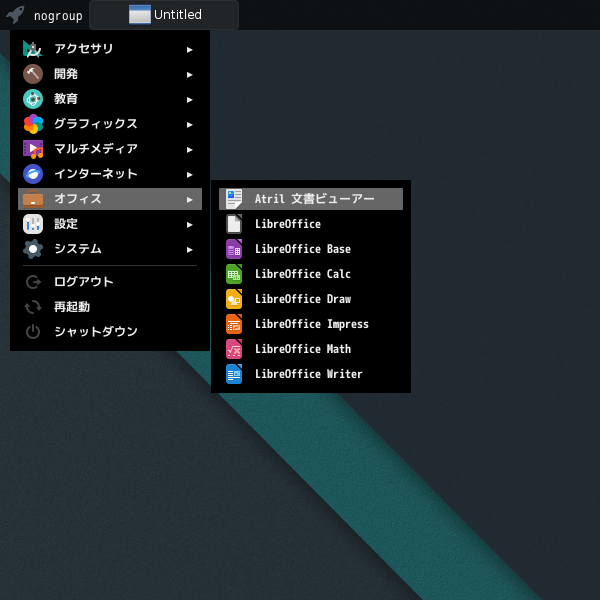Image resolution: width=600 pixels, height=600 pixels.
Task: Click the colorful グラフィックス icon
Action: click(33, 124)
